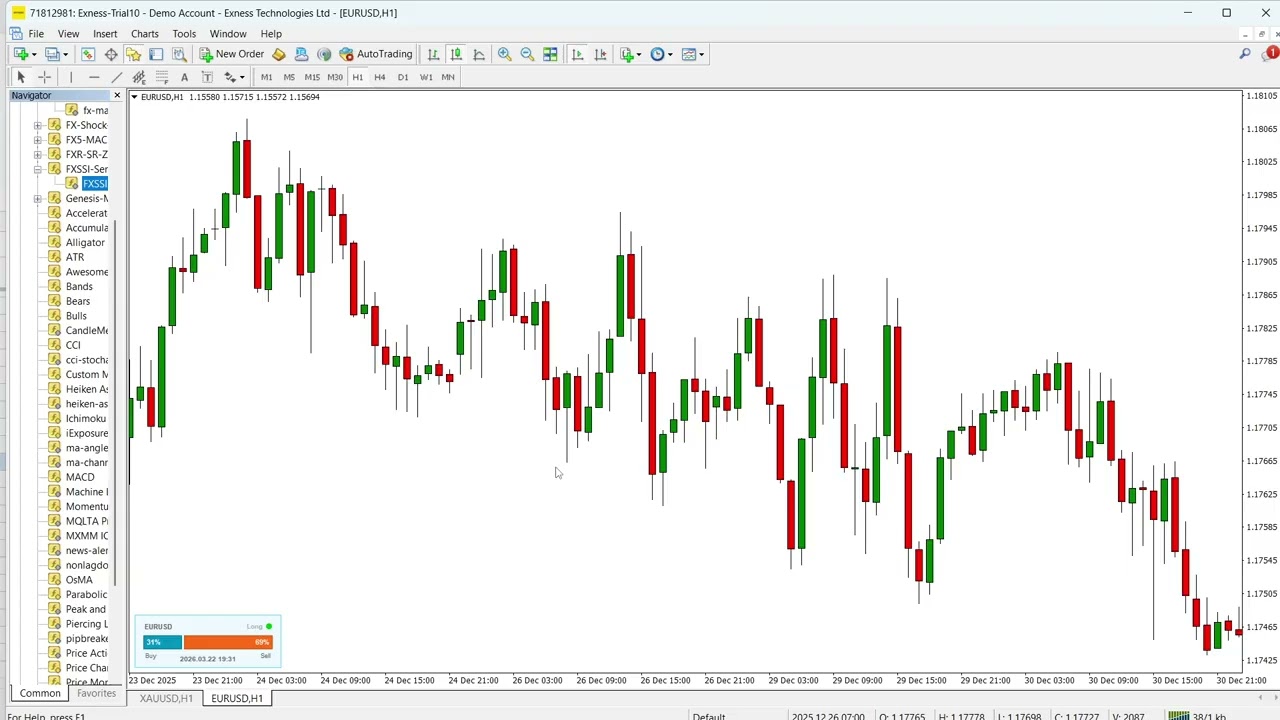This screenshot has width=1280, height=720.
Task: Toggle the AutoTrading button
Action: tap(376, 54)
